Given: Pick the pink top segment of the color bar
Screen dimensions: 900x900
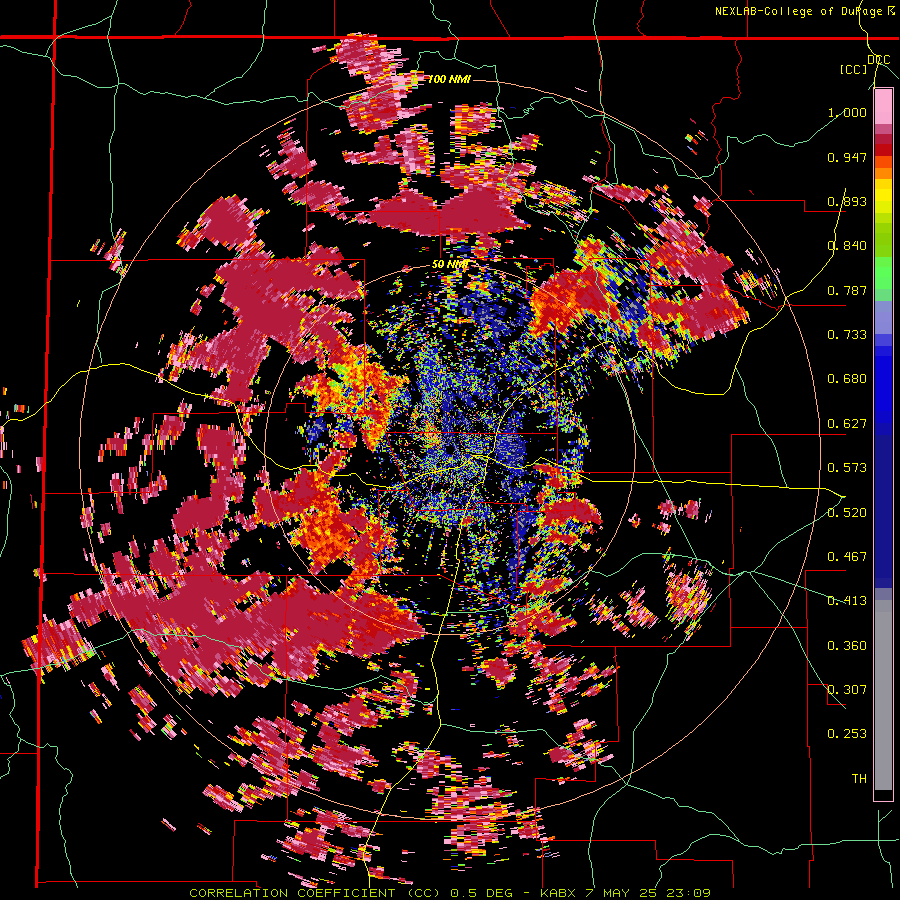Looking at the screenshot, I should point(883,107).
